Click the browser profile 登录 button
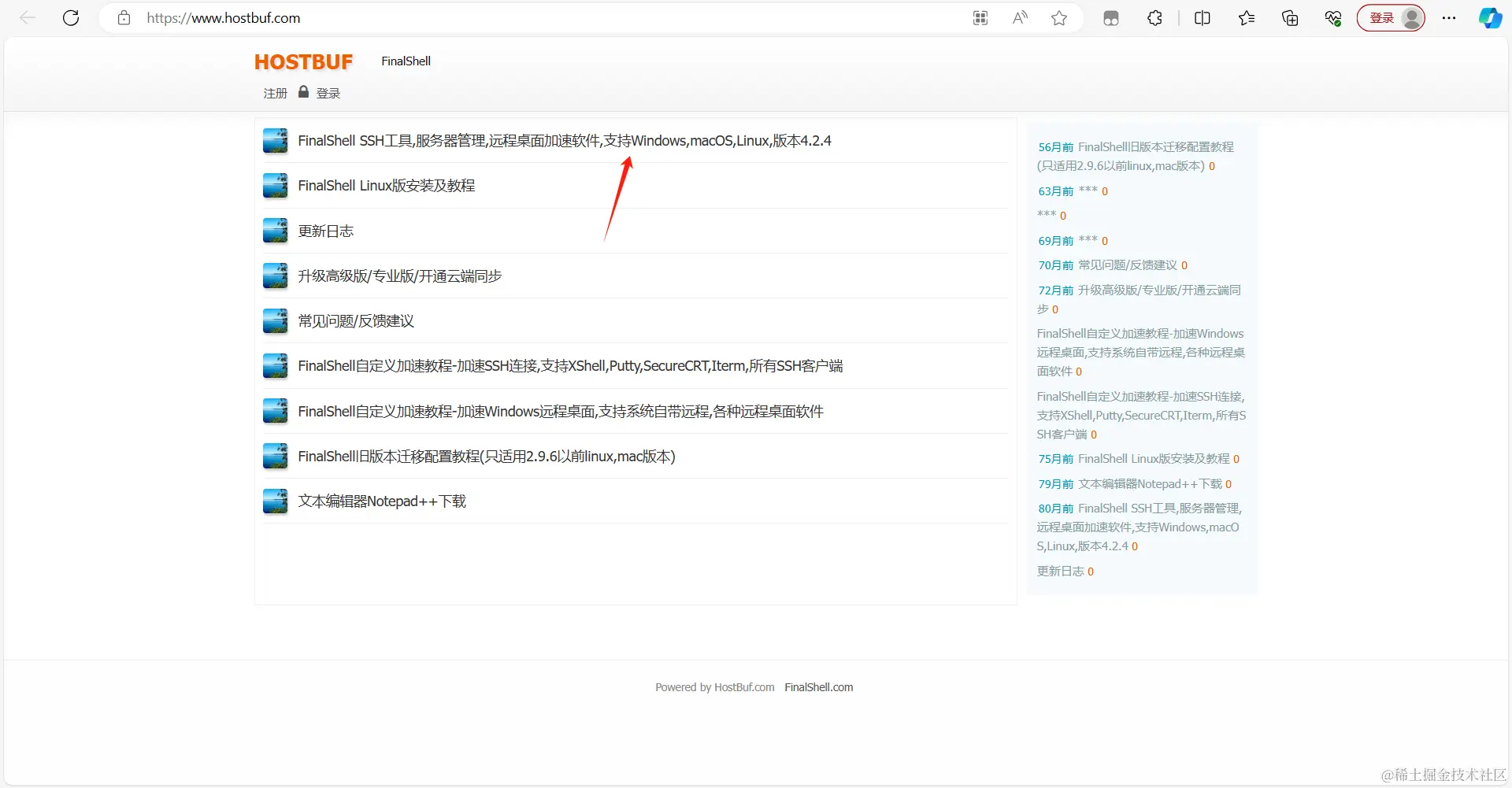This screenshot has width=1512, height=788. click(1391, 18)
